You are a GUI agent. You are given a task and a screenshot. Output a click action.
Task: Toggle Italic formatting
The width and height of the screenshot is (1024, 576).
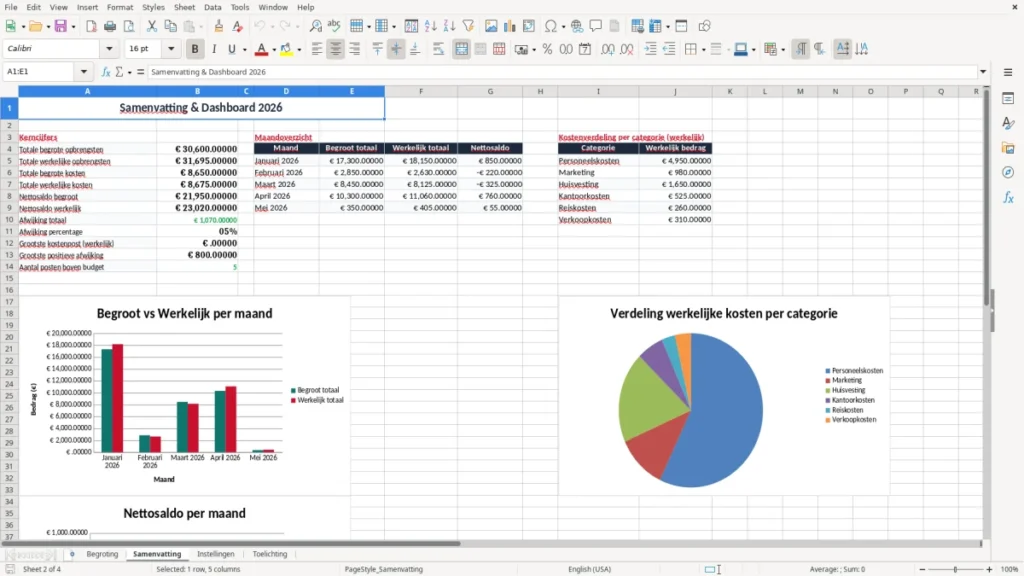click(x=214, y=49)
